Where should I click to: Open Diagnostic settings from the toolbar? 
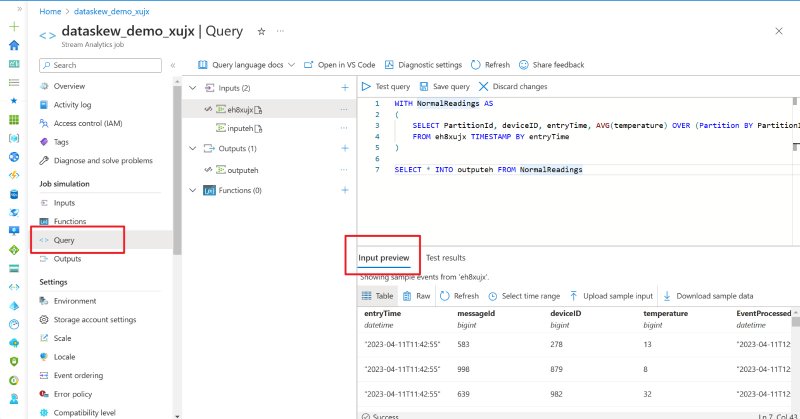coord(423,65)
